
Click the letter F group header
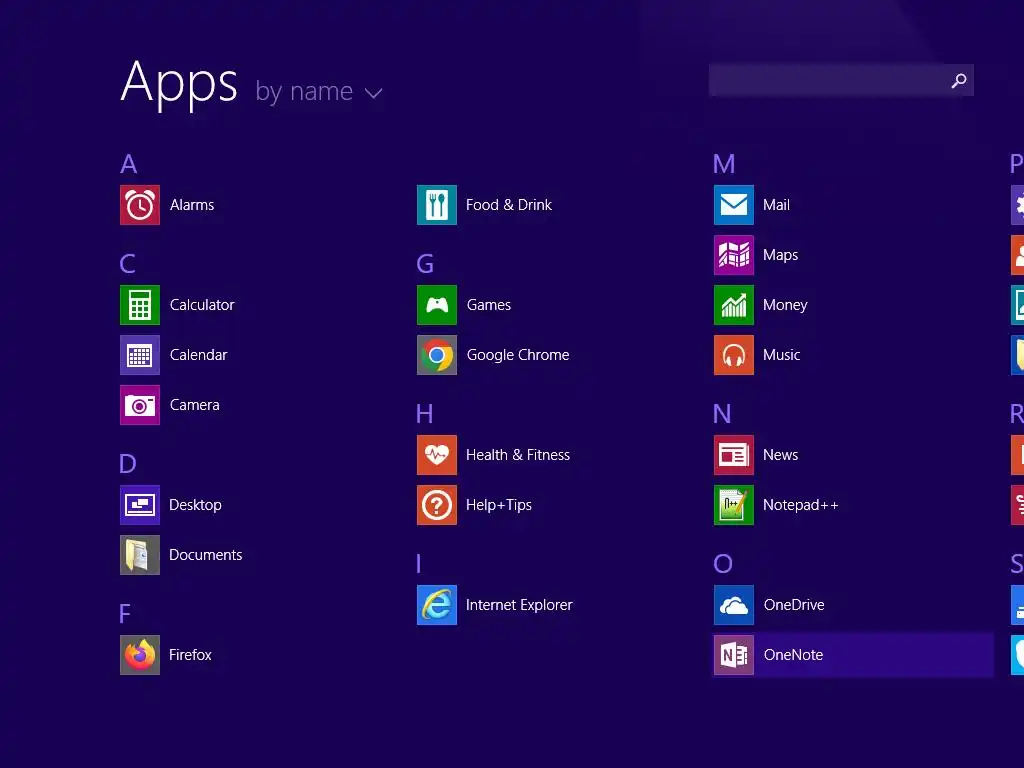(x=125, y=614)
